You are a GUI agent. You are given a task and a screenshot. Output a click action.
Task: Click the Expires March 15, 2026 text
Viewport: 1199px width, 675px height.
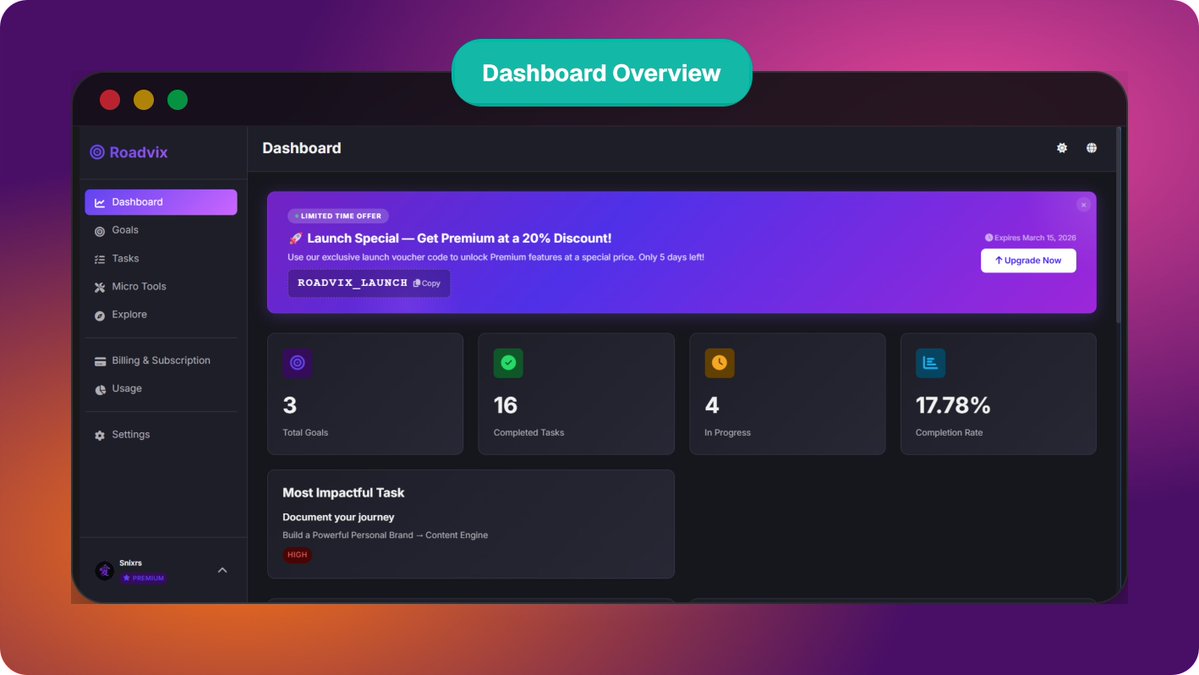tap(1030, 238)
